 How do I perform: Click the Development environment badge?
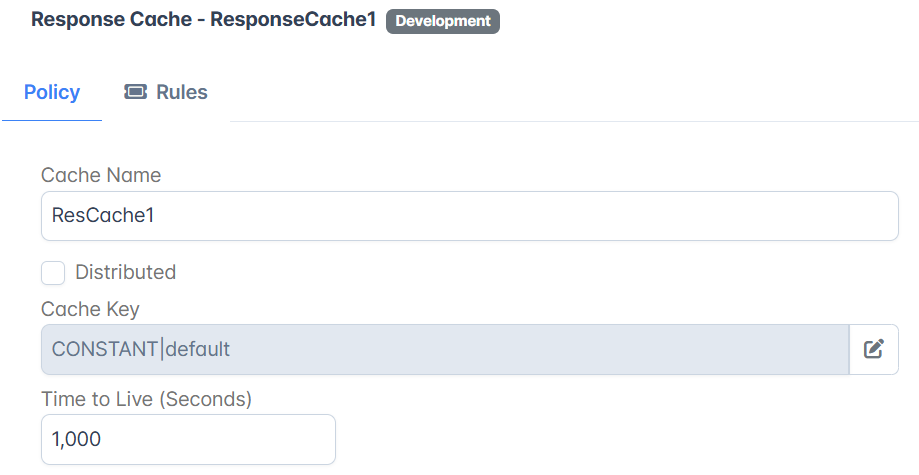pos(443,21)
